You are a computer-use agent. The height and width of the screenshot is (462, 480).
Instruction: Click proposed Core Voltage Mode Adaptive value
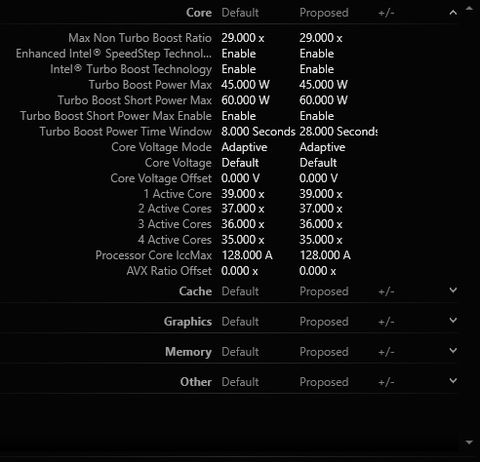[322, 147]
